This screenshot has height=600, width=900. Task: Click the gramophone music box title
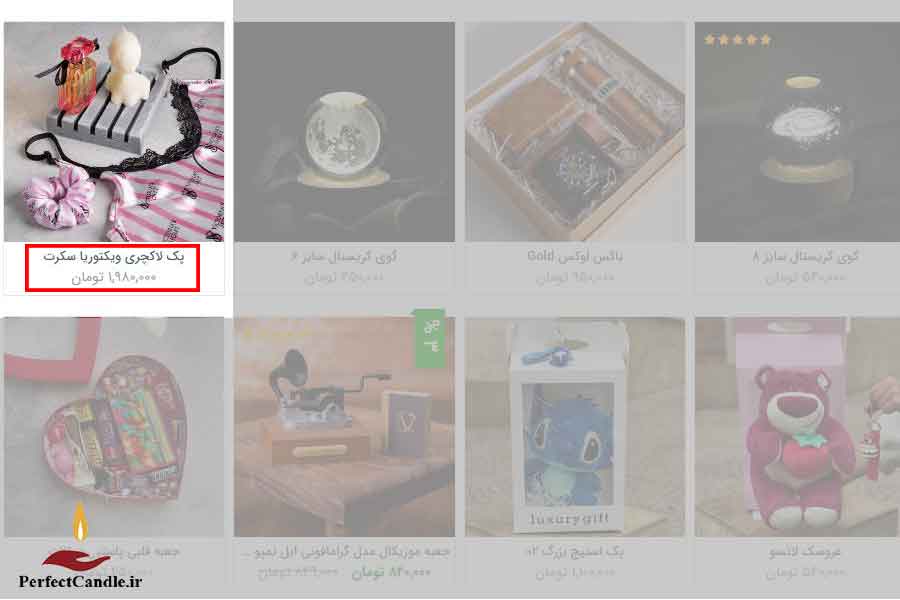click(344, 552)
